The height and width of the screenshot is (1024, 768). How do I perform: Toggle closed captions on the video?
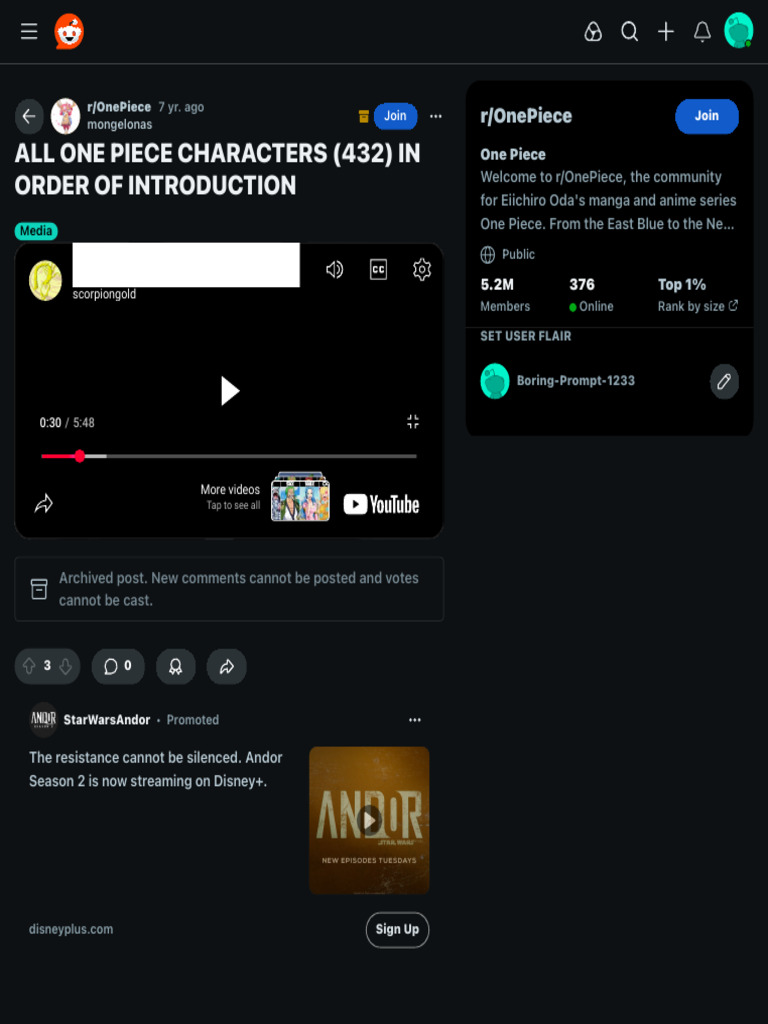[378, 269]
